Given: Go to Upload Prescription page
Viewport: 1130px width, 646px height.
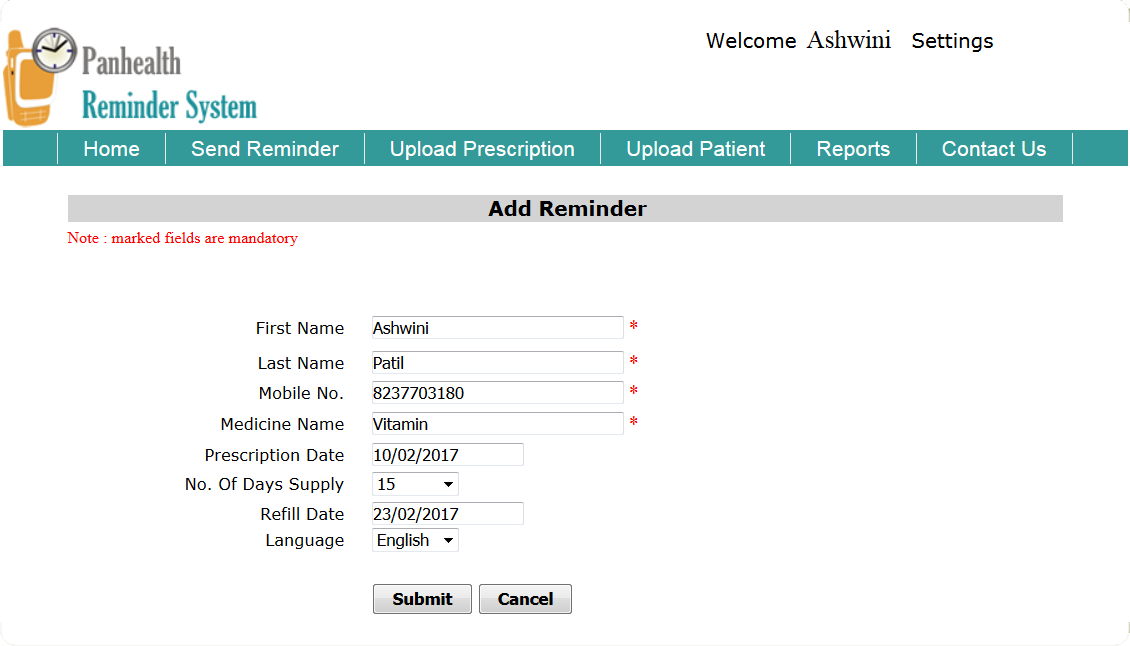Looking at the screenshot, I should [x=482, y=149].
